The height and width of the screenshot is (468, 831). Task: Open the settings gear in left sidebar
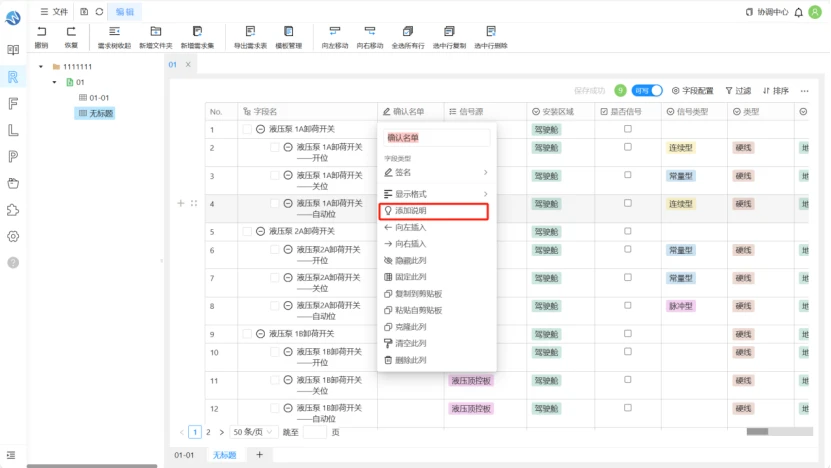click(x=13, y=236)
